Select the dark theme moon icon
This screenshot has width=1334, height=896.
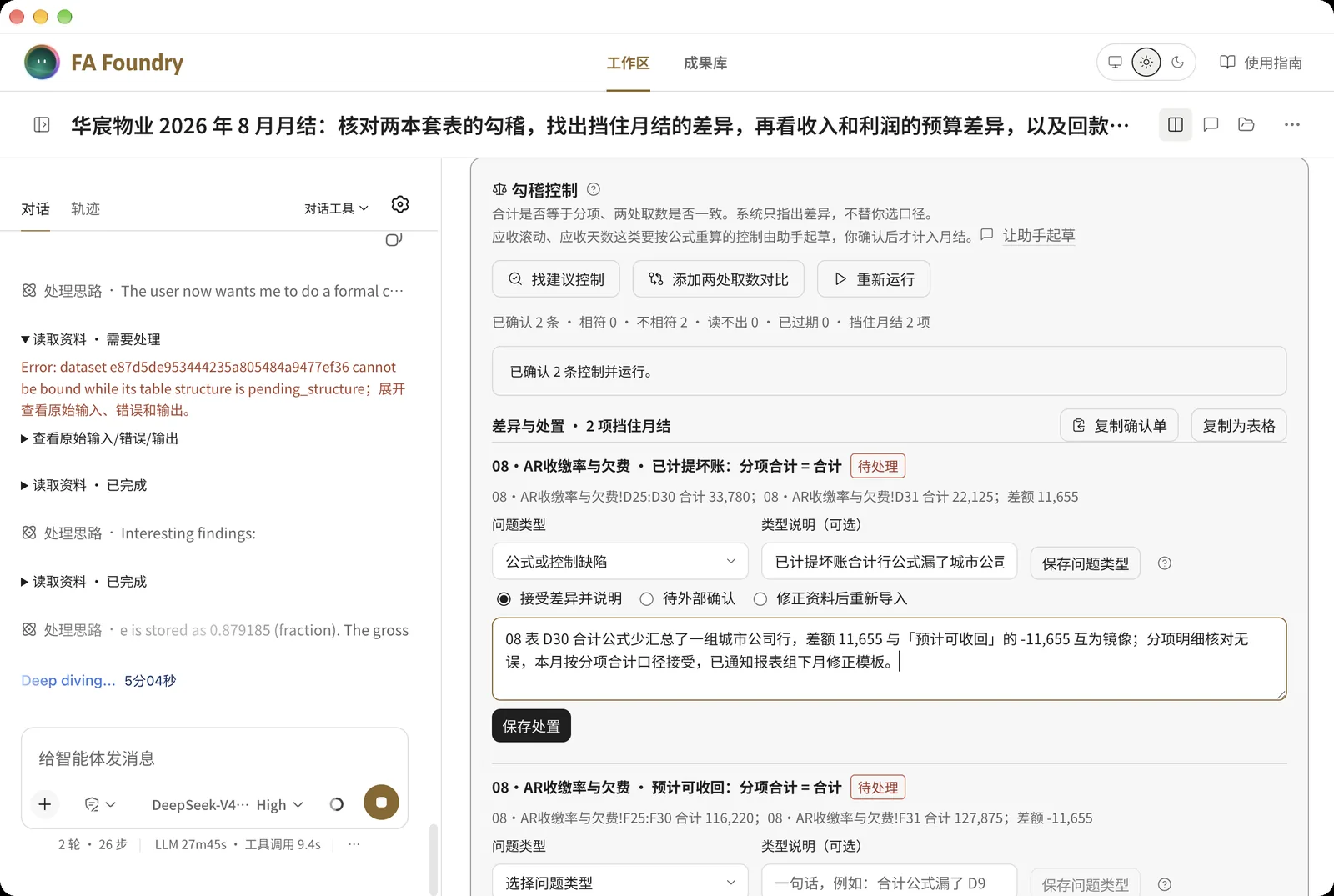[1178, 63]
